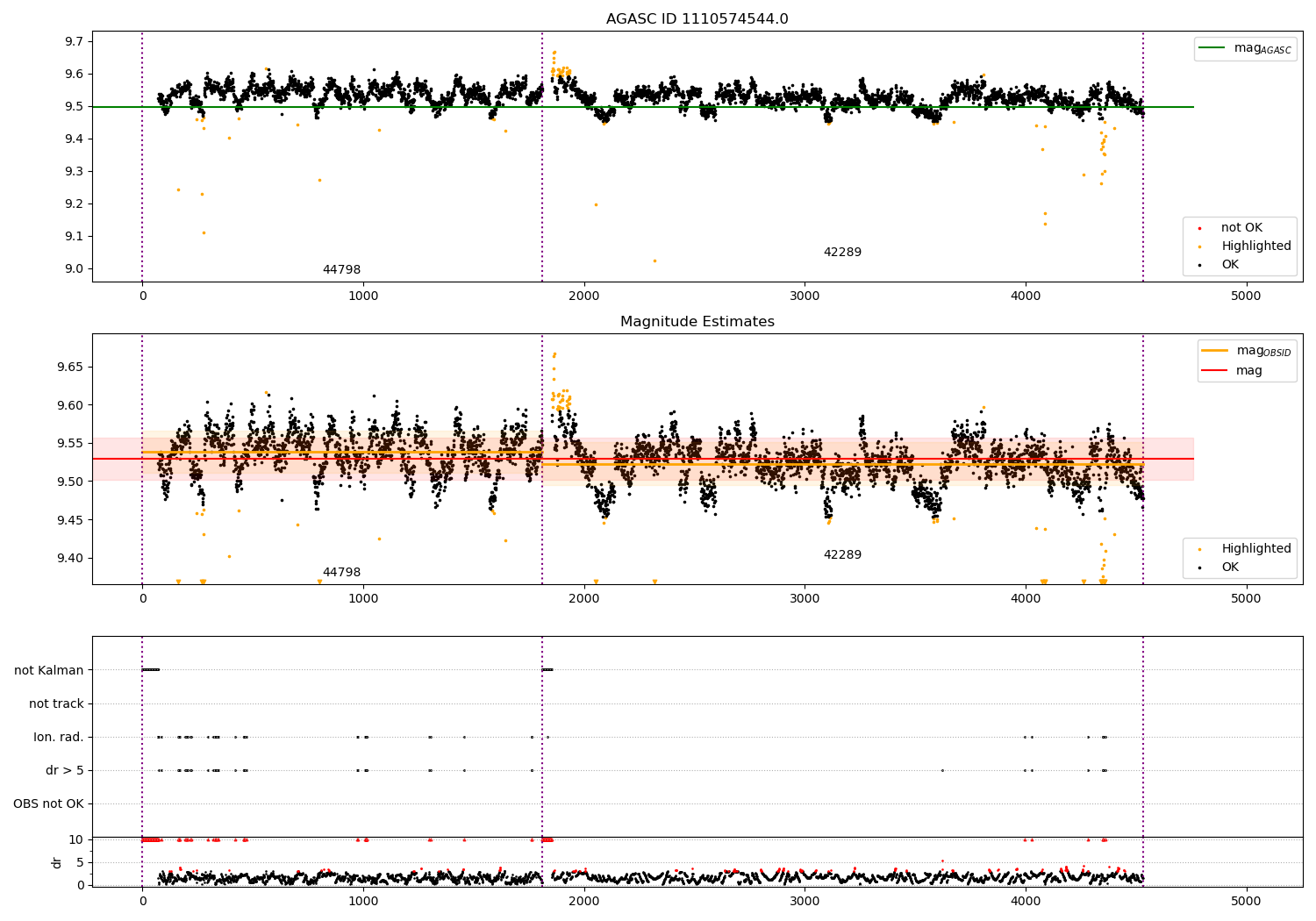Select the mag OBSID legend entry
Viewport: 1316px width, 921px height.
[x=1247, y=351]
